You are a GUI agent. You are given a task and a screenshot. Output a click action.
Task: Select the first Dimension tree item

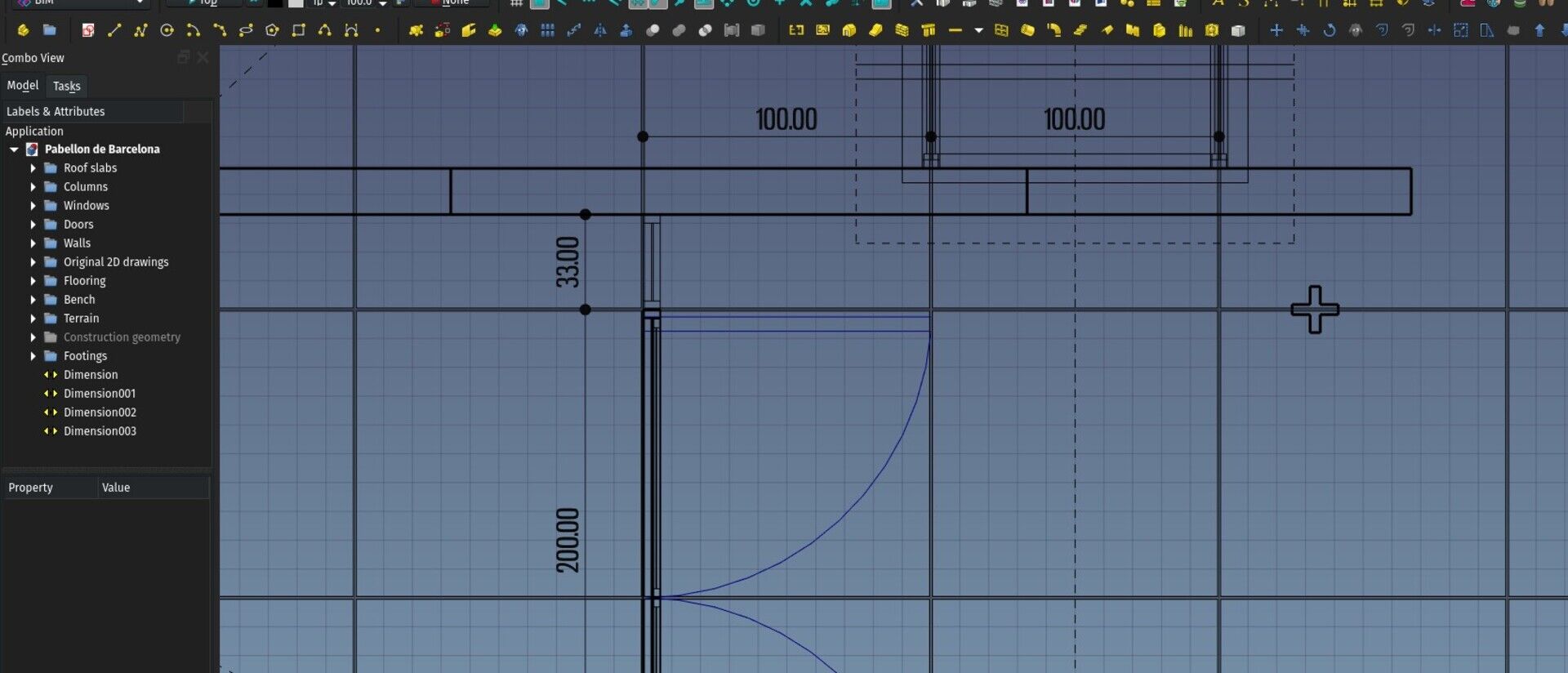pyautogui.click(x=91, y=375)
